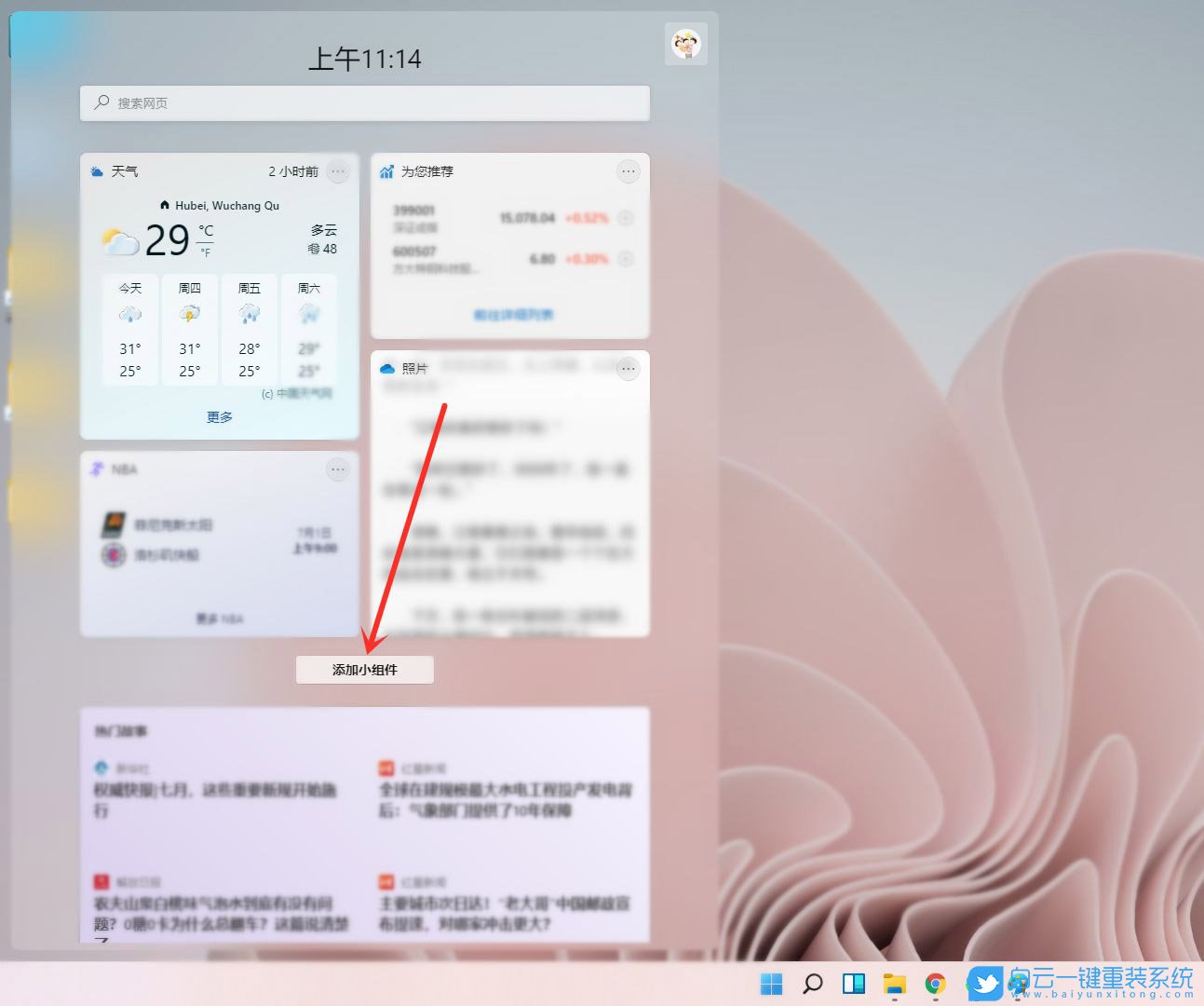Image resolution: width=1204 pixels, height=1006 pixels.
Task: Click the Search magnifier icon on the taskbar
Action: [x=812, y=983]
